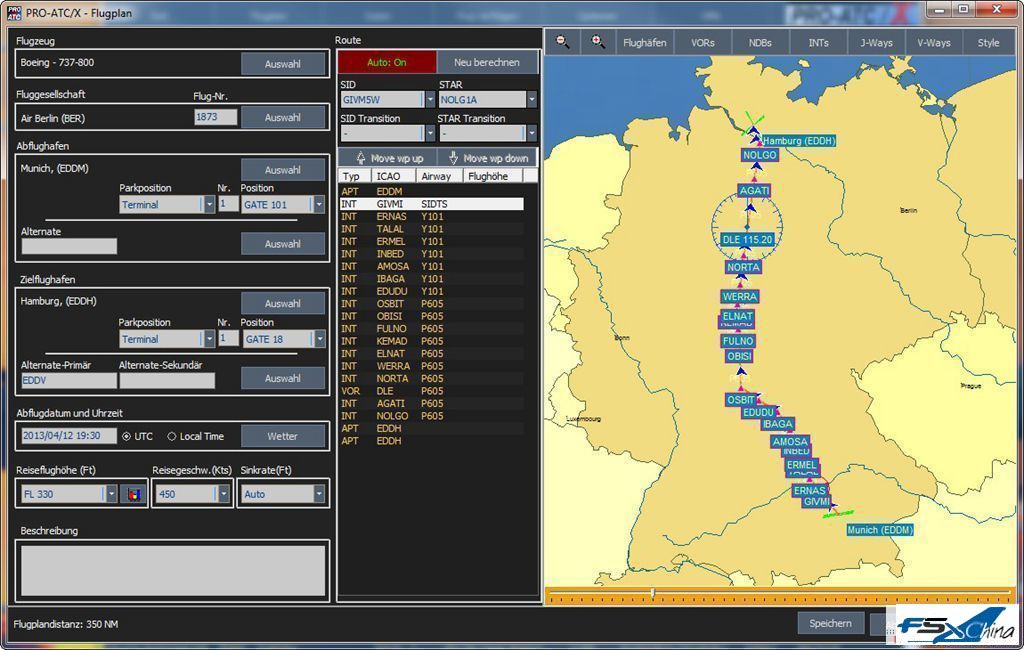Toggle V-Ways display on map
The height and width of the screenshot is (650, 1024).
(933, 43)
